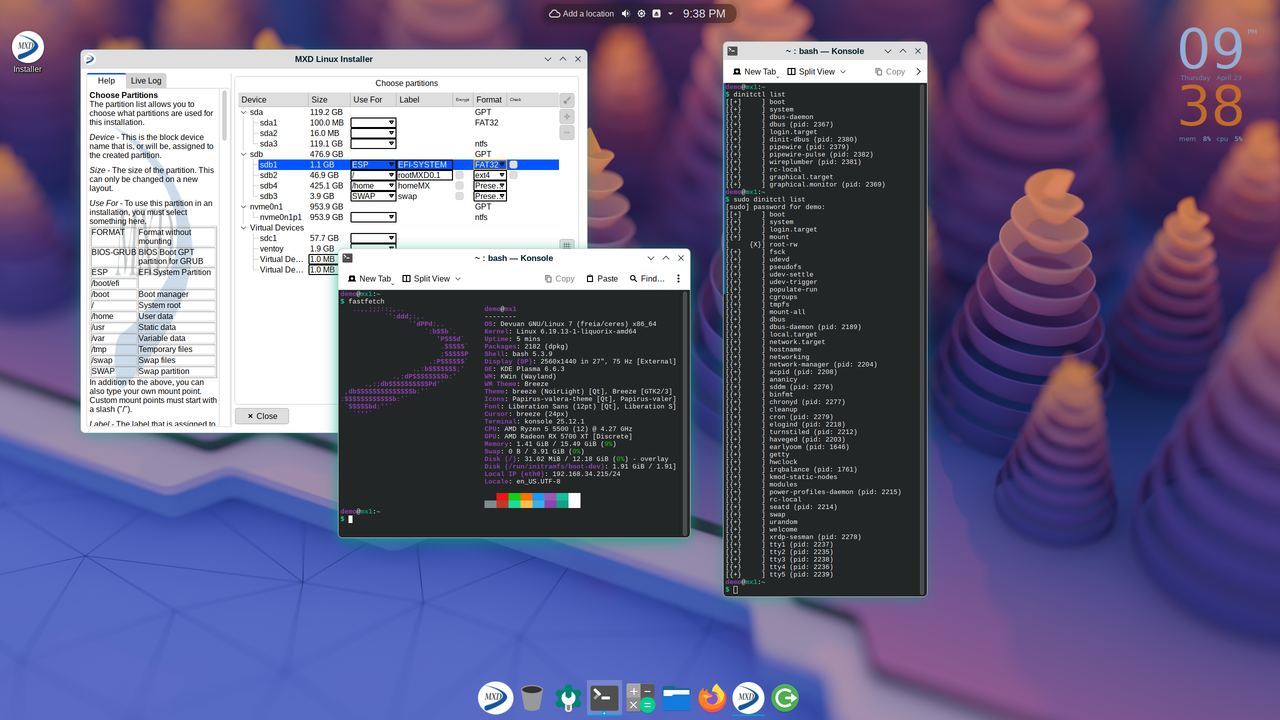Click Find in the front Konsole toolbar

click(x=646, y=279)
